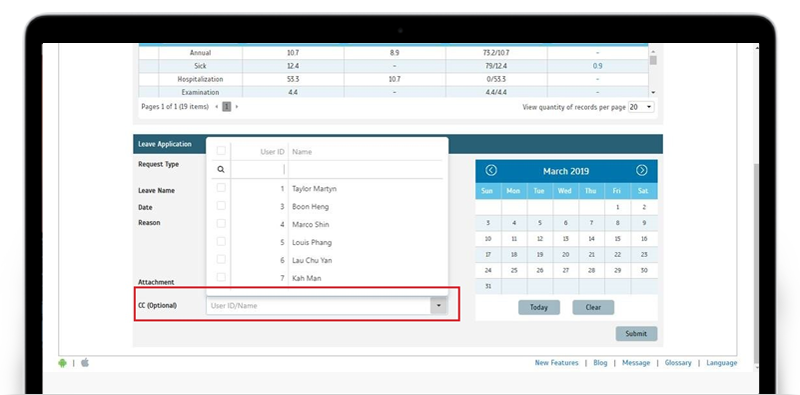Sort by the User ID column header
The image size is (800, 395).
coord(272,152)
